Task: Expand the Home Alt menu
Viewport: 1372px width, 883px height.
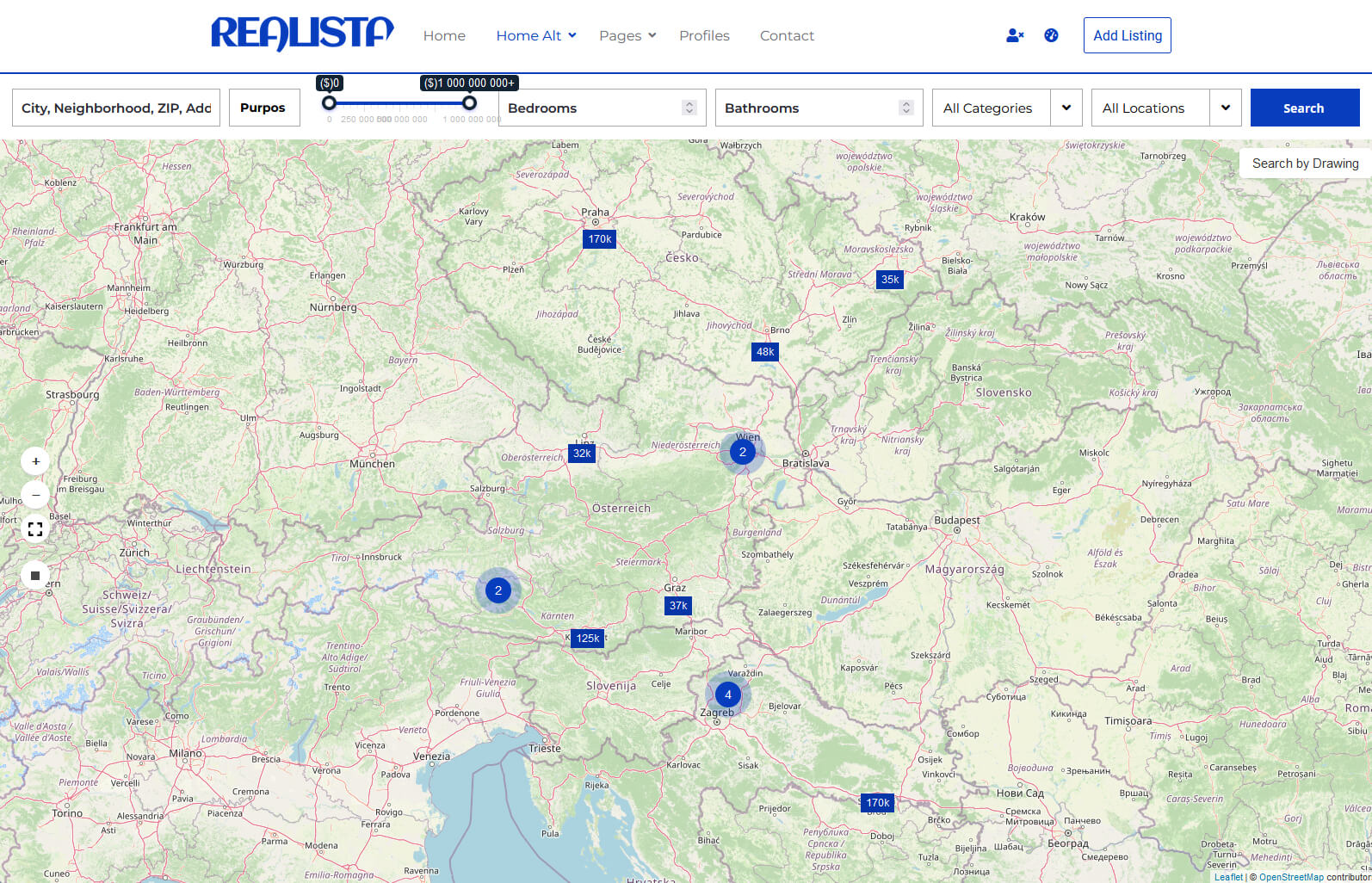Action: [x=536, y=35]
